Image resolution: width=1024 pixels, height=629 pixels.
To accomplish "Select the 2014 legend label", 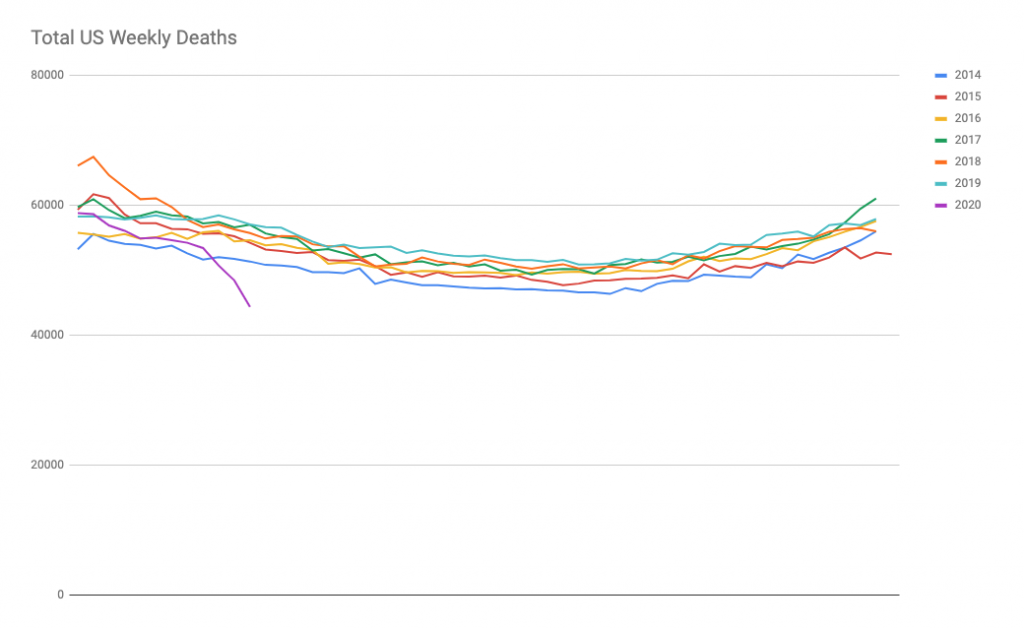I will (967, 75).
